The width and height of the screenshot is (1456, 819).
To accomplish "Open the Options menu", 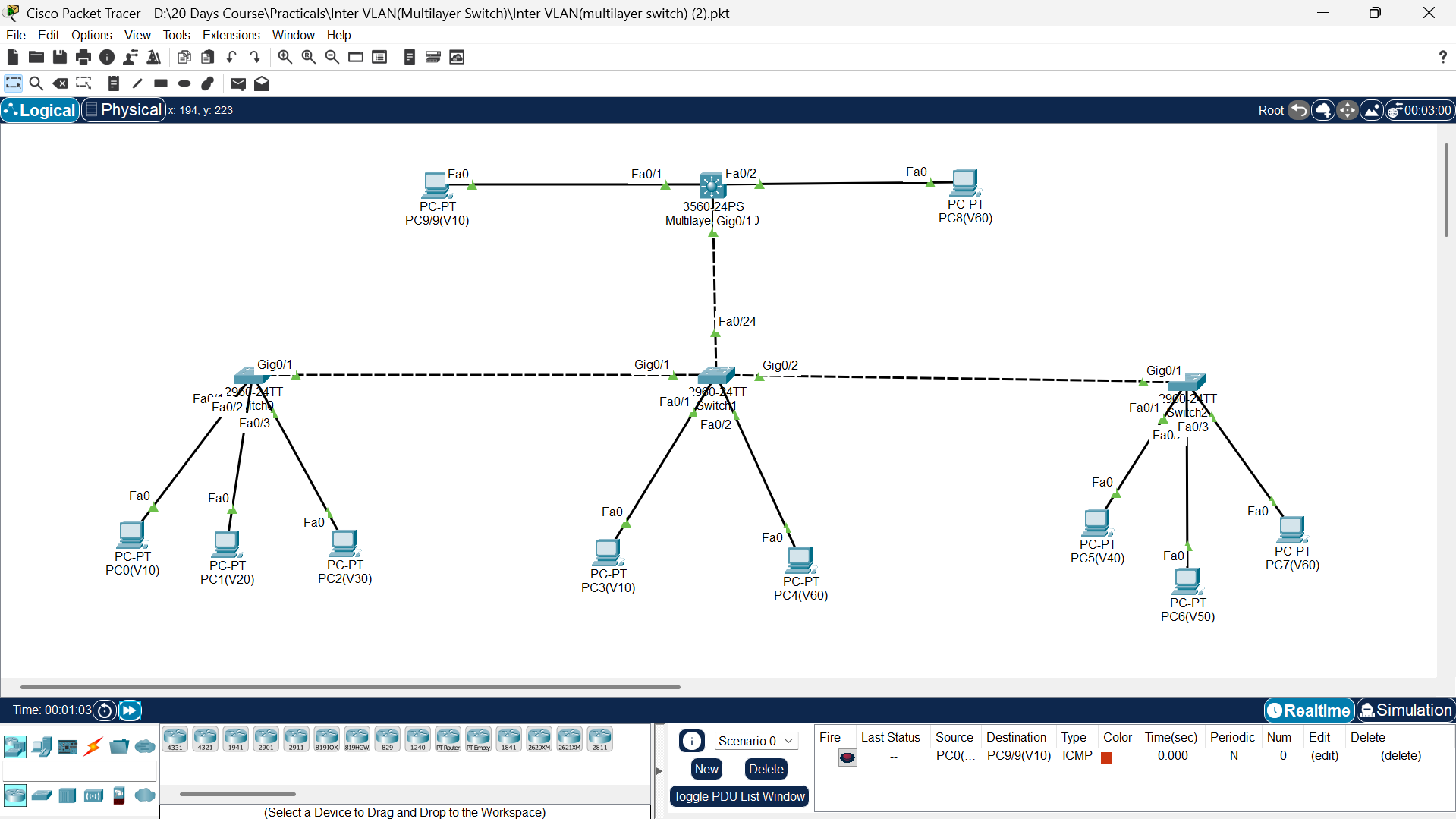I will tap(91, 35).
